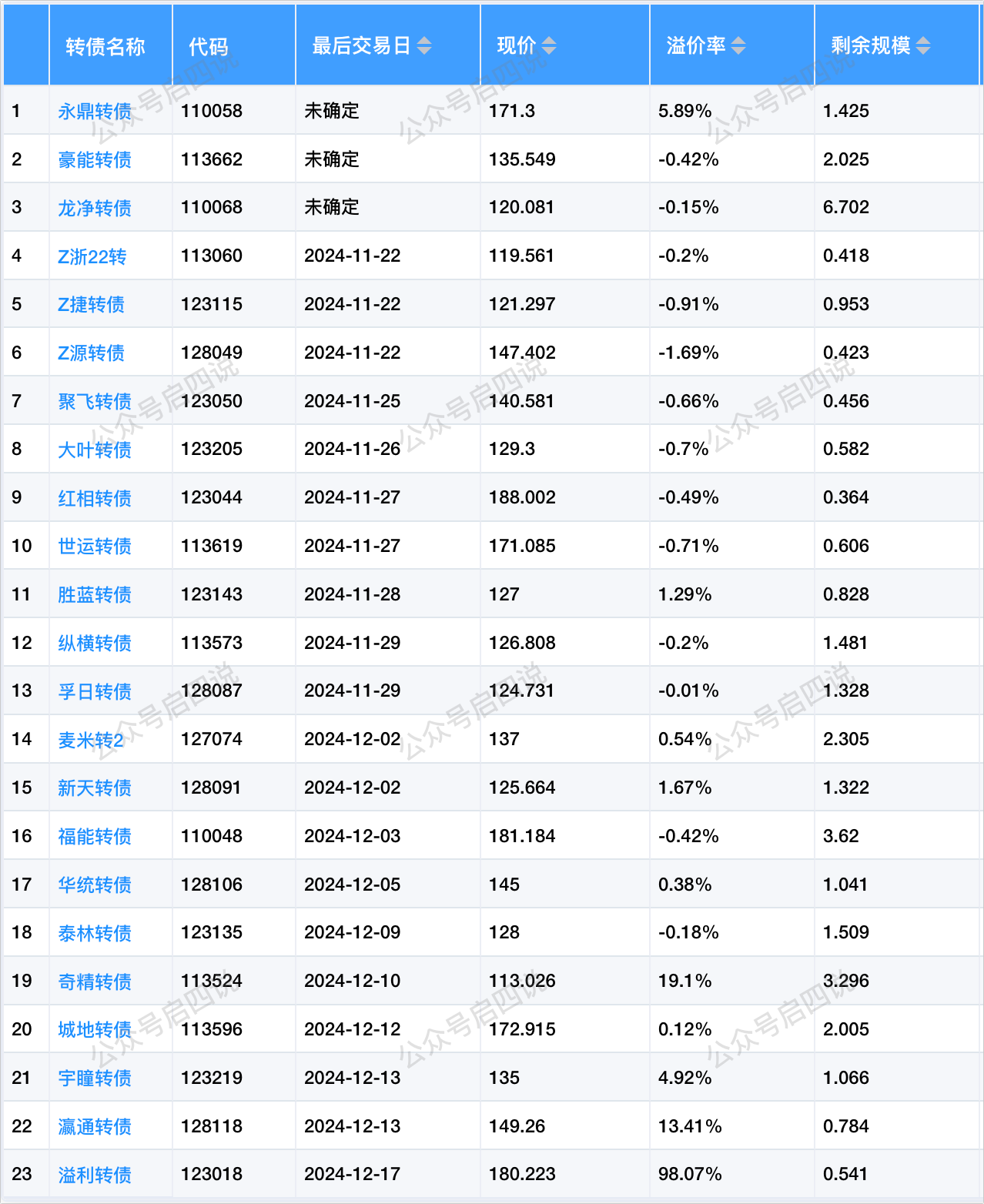Viewport: 984px width, 1204px height.
Task: Click the 龙净转债 link
Action: 95,208
